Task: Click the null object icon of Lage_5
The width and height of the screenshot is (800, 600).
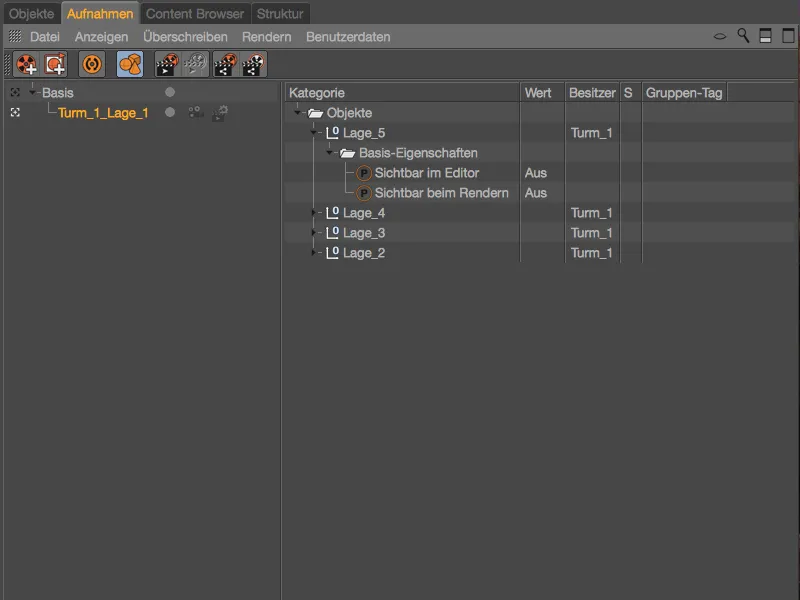Action: (332, 133)
